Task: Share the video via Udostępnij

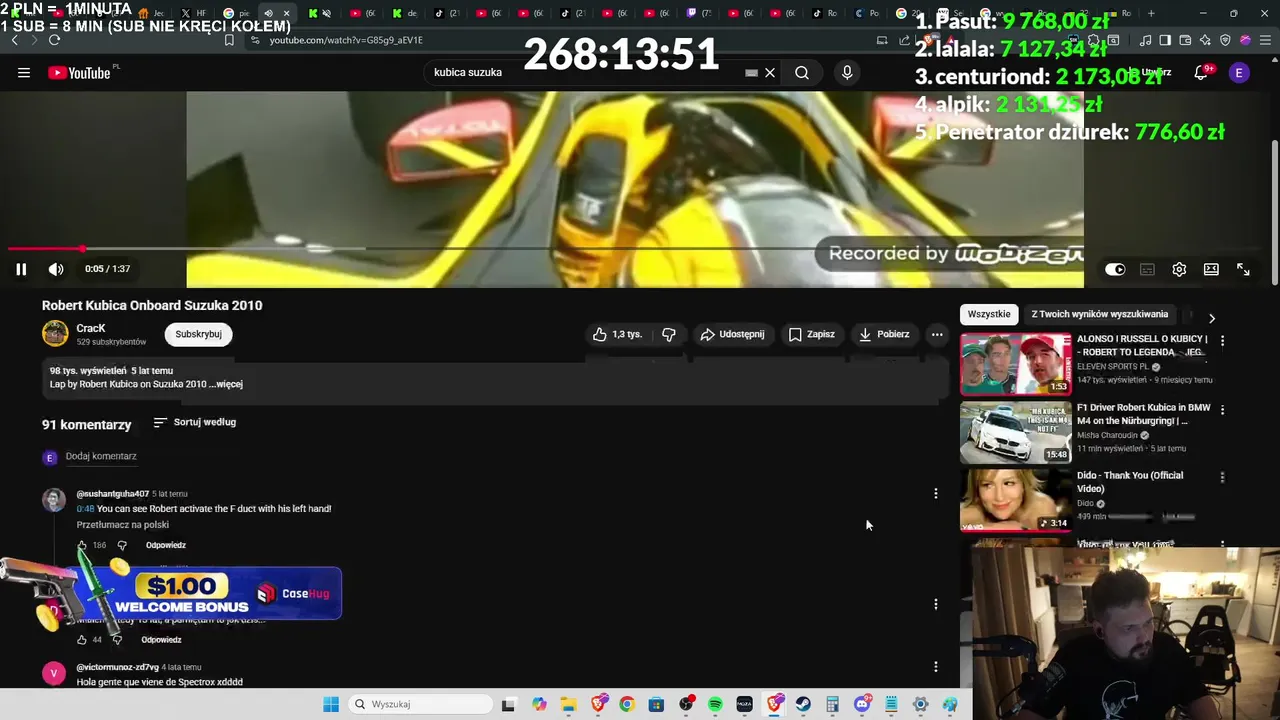Action: pos(733,334)
